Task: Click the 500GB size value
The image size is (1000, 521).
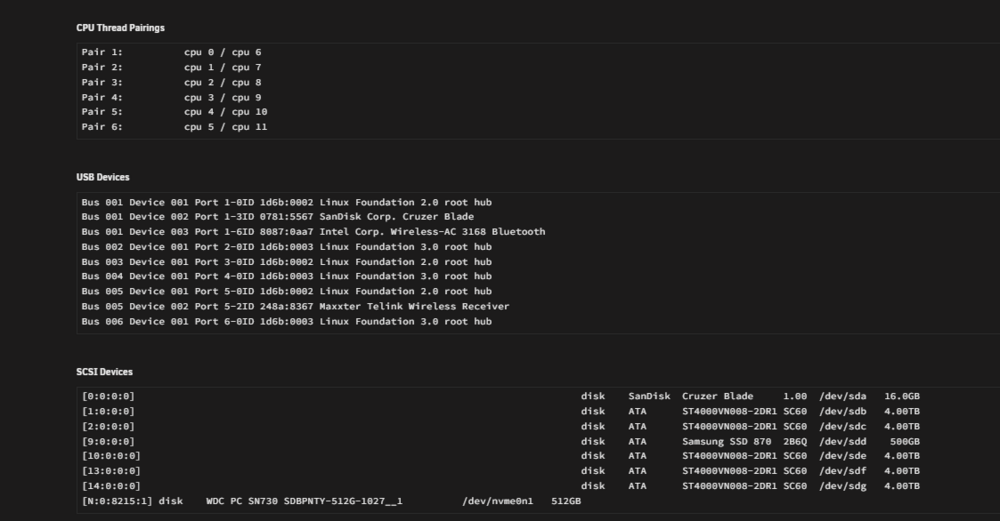Action: click(x=905, y=442)
